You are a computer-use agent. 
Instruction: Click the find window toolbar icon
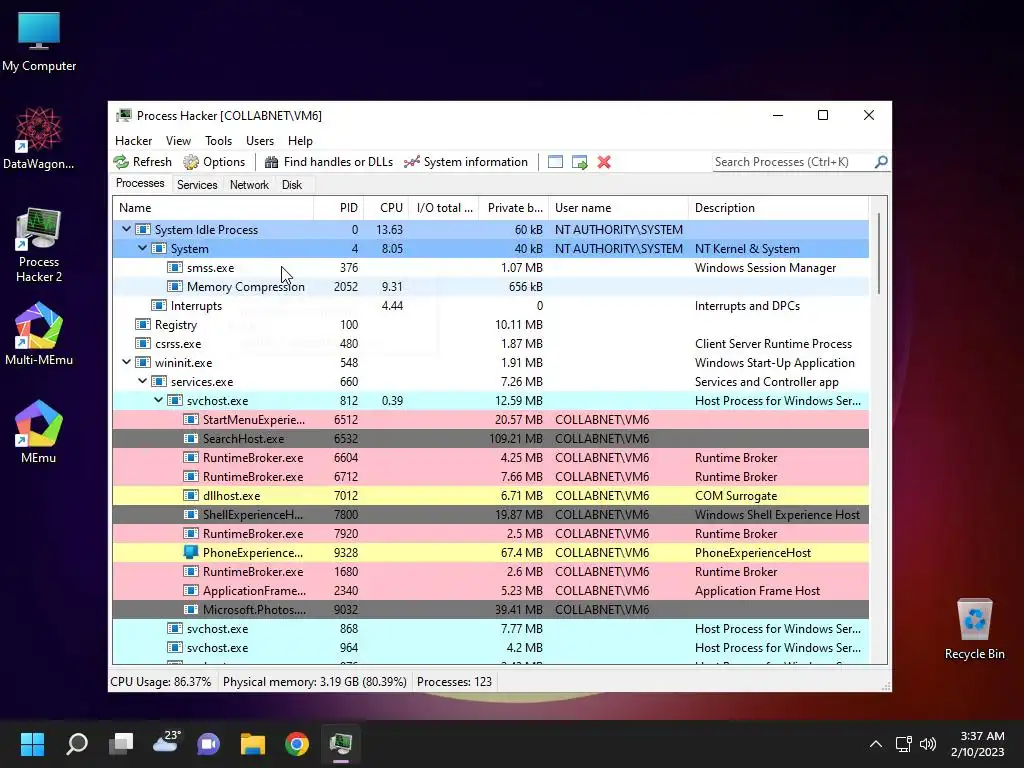(555, 162)
